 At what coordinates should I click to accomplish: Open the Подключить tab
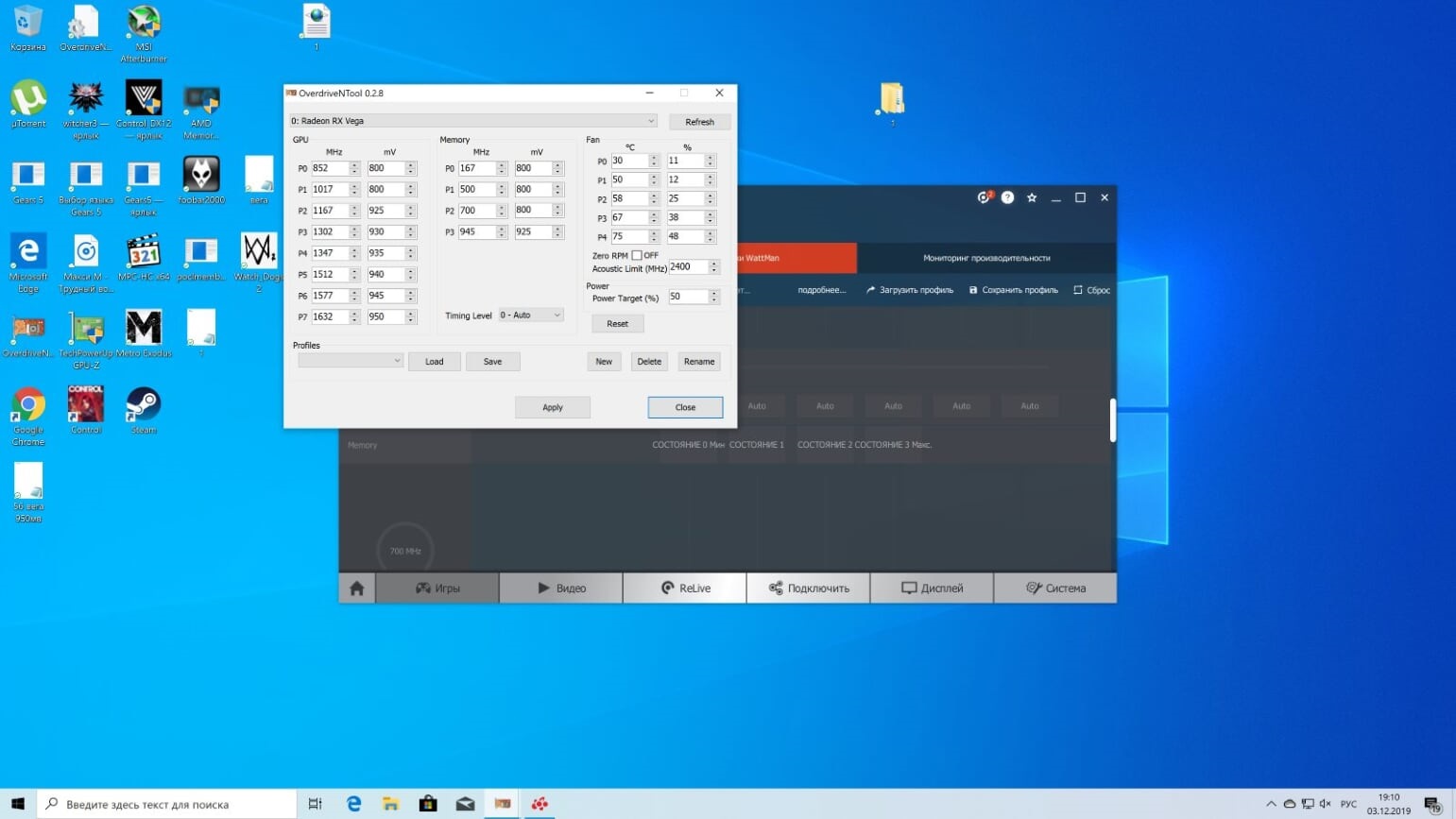pos(809,588)
